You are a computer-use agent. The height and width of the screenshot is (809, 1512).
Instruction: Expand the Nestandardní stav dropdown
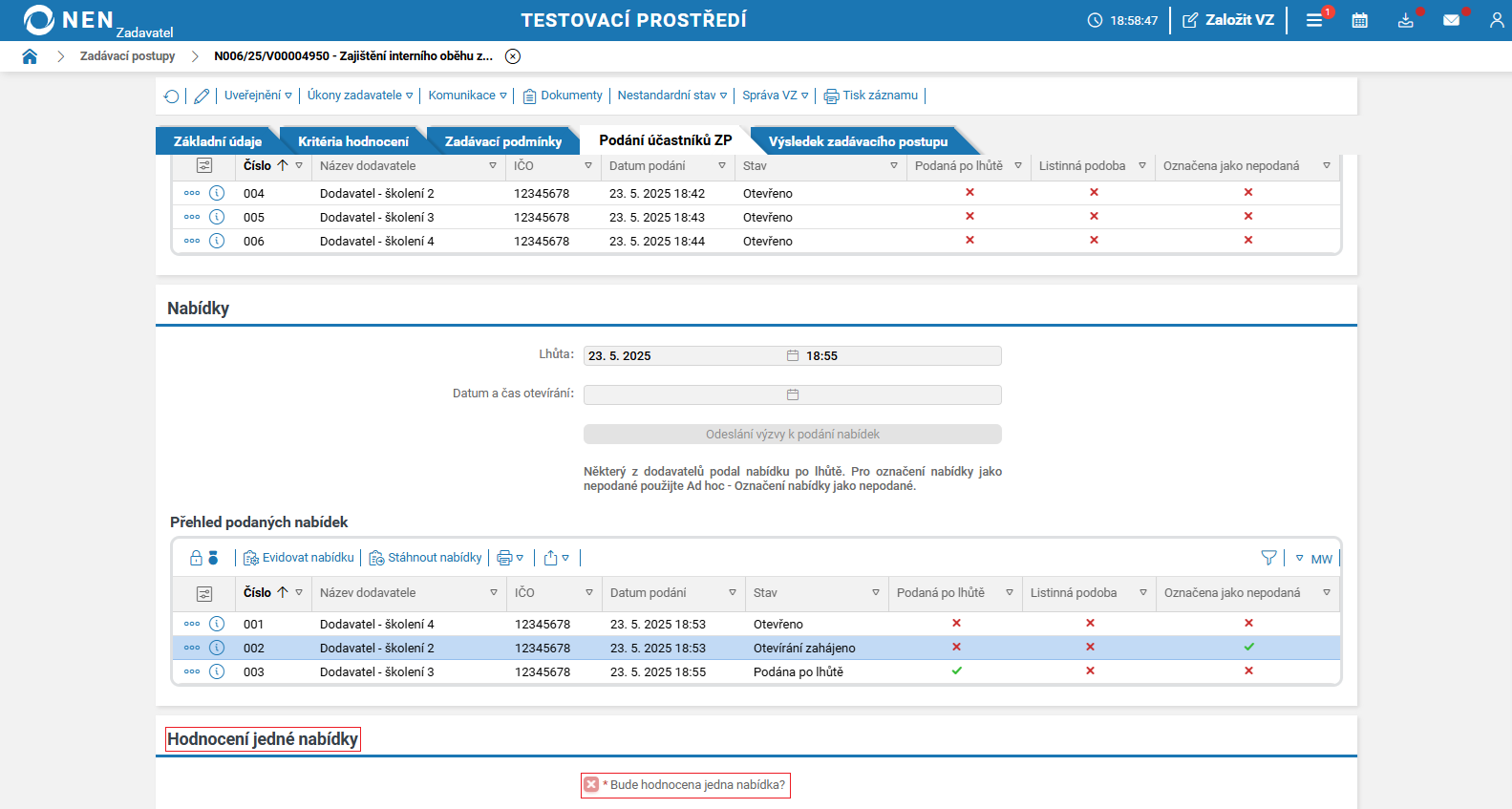click(671, 96)
